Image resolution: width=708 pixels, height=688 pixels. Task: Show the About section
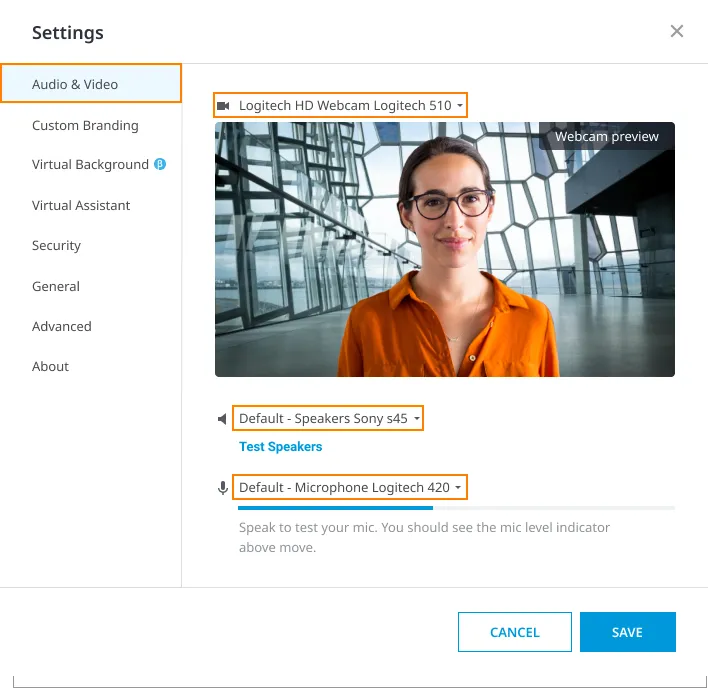51,366
